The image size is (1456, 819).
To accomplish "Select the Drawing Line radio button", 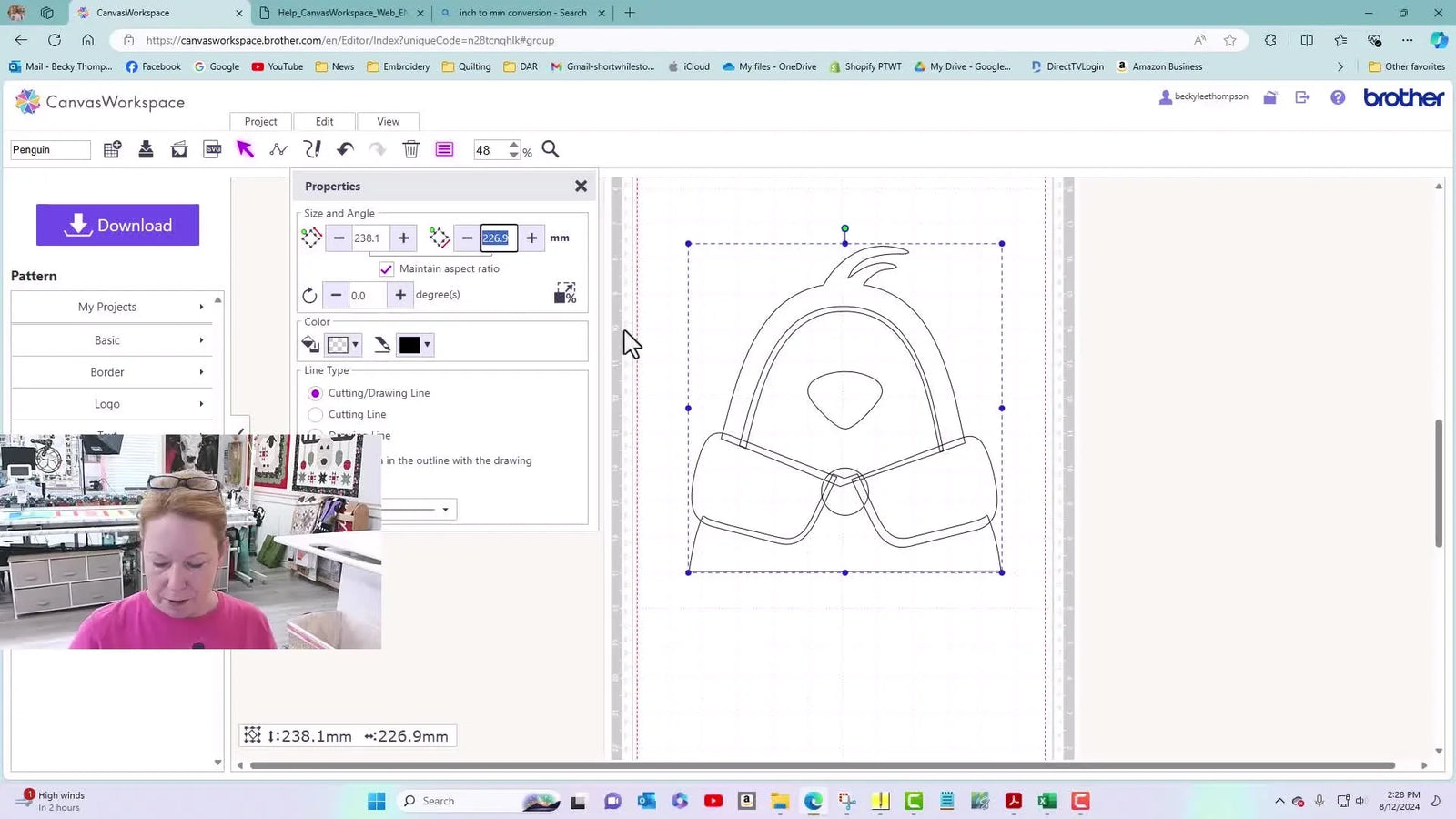I will (315, 435).
